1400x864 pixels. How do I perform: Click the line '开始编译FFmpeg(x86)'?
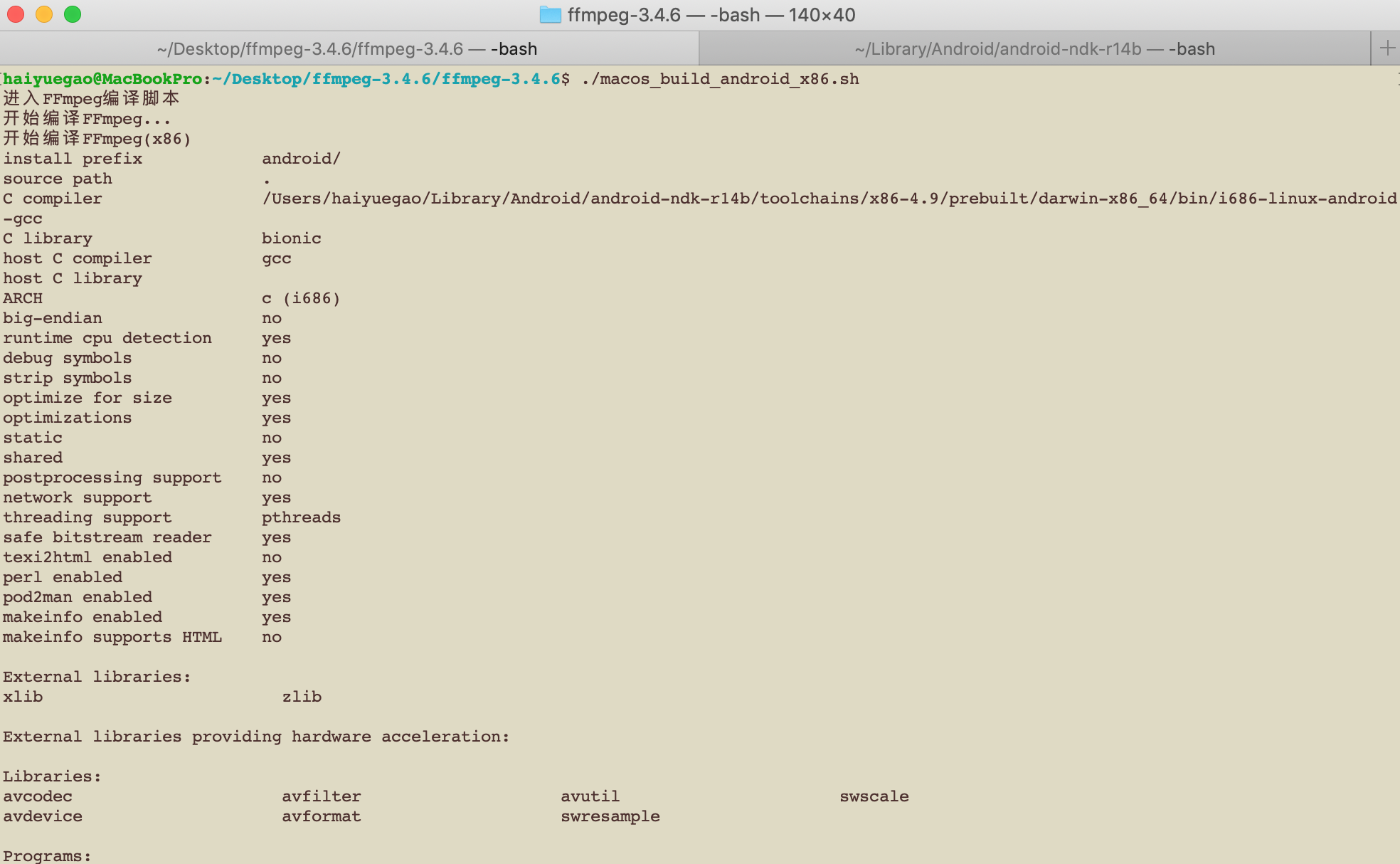coord(97,138)
